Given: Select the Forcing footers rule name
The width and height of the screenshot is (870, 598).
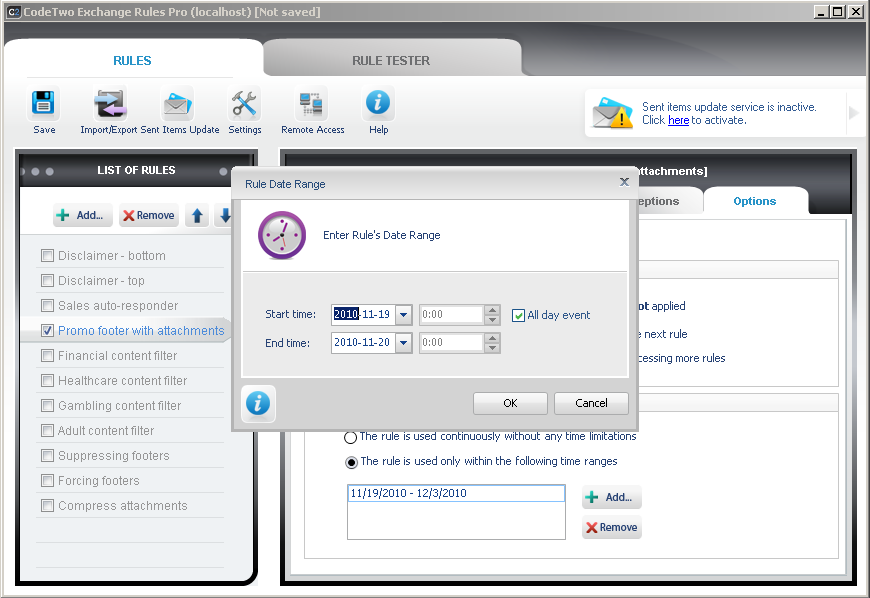Looking at the screenshot, I should point(99,480).
